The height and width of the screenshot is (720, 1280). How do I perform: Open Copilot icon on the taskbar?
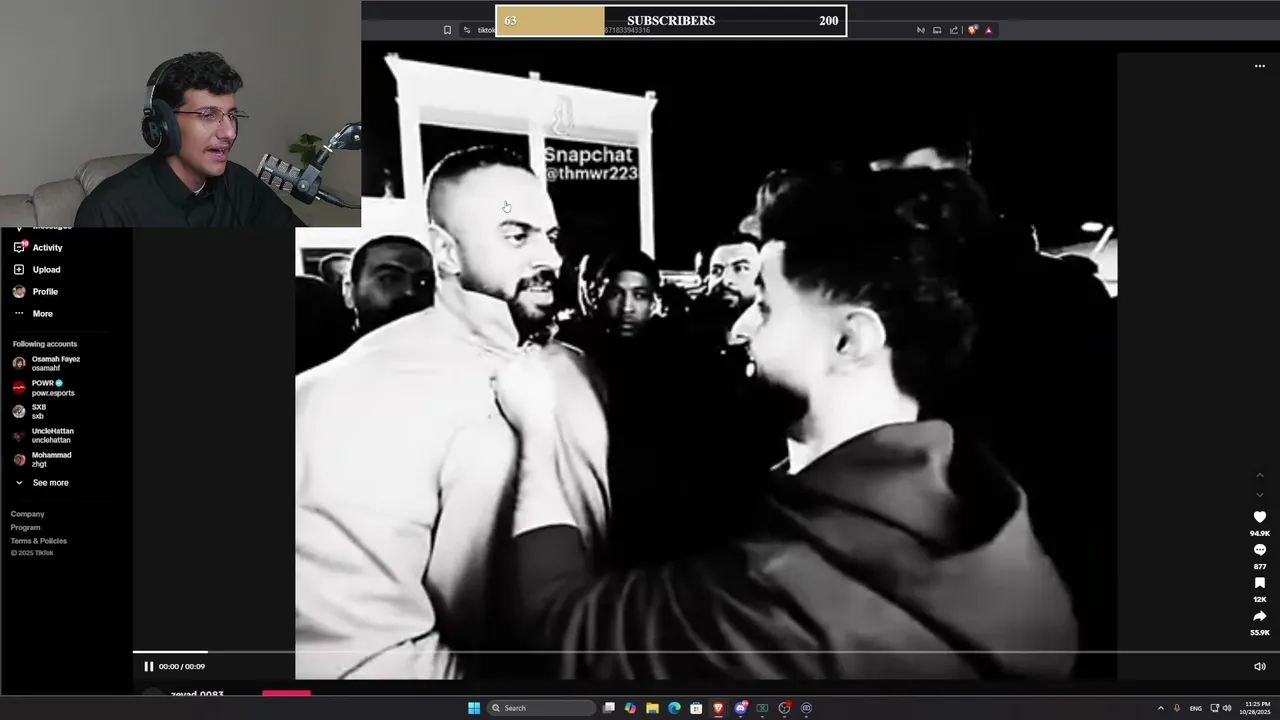(x=630, y=708)
